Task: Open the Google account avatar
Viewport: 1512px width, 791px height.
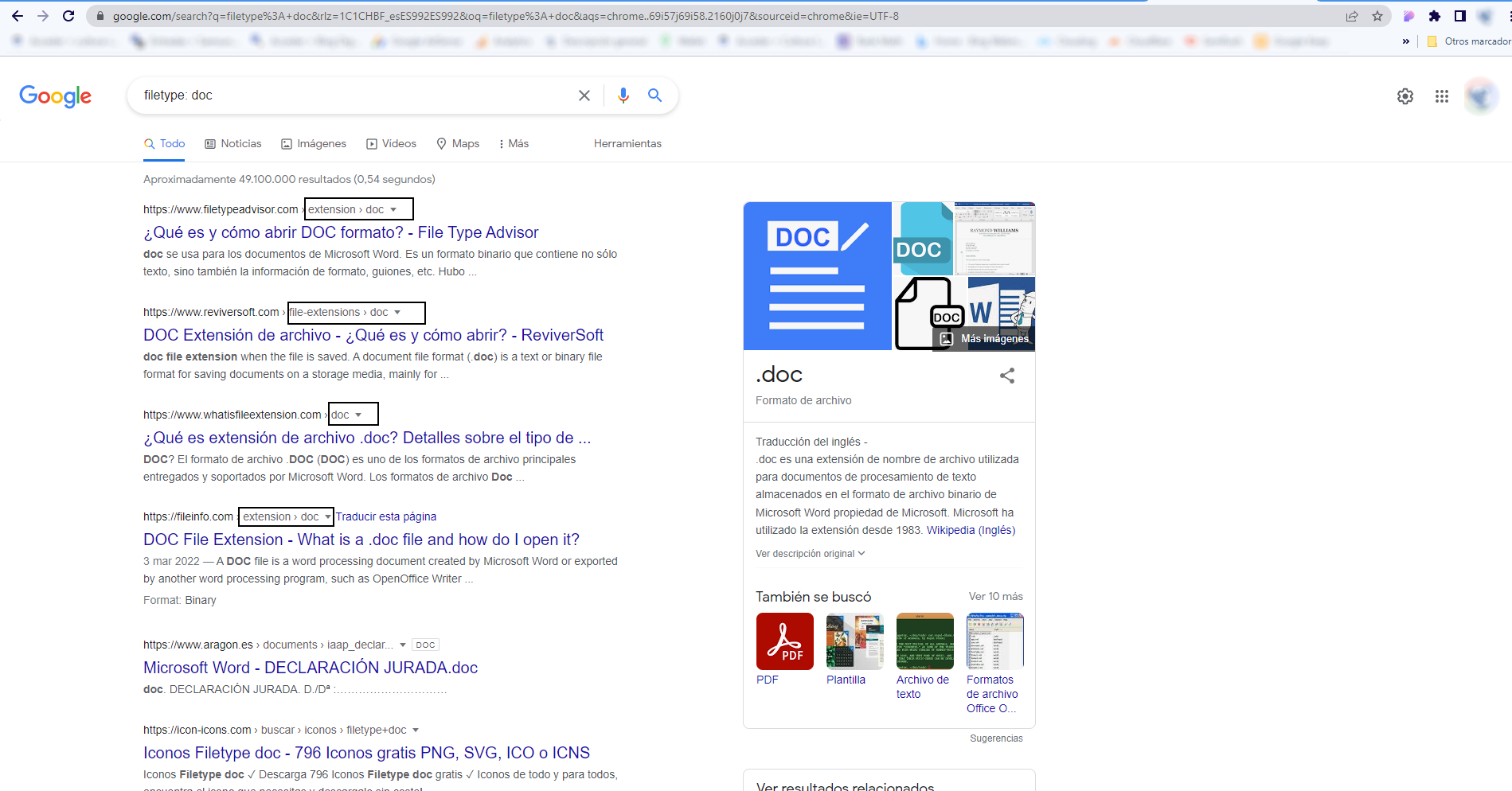Action: click(x=1481, y=96)
